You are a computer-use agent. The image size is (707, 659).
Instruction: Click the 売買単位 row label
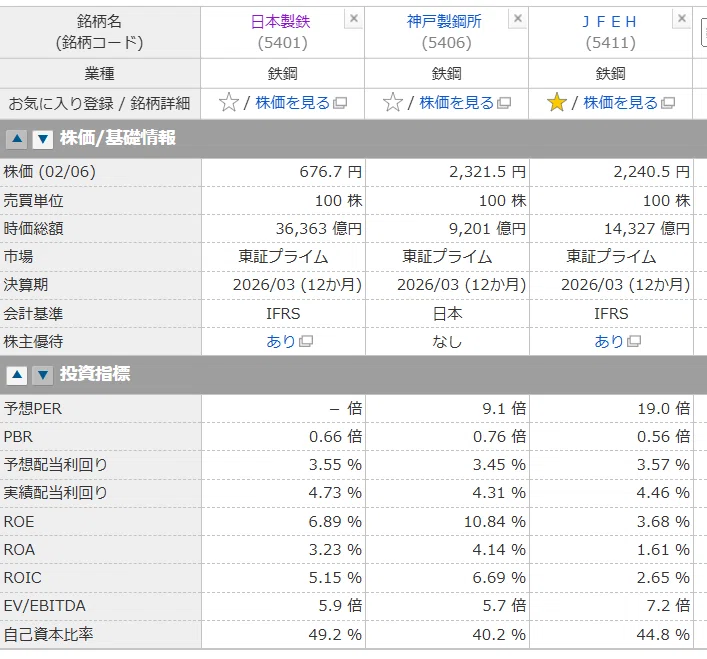(x=33, y=201)
